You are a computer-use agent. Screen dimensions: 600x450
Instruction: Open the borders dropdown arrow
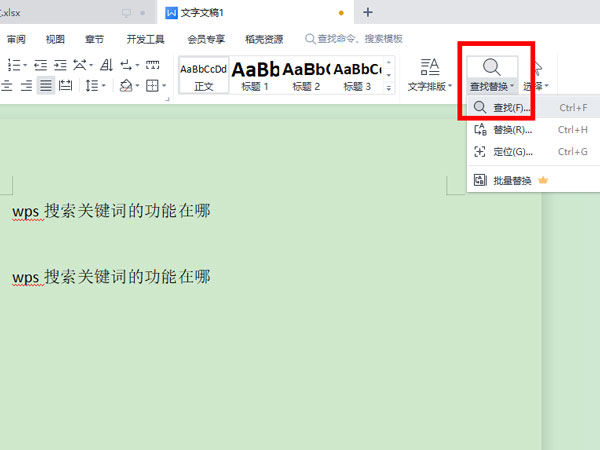pyautogui.click(x=164, y=85)
